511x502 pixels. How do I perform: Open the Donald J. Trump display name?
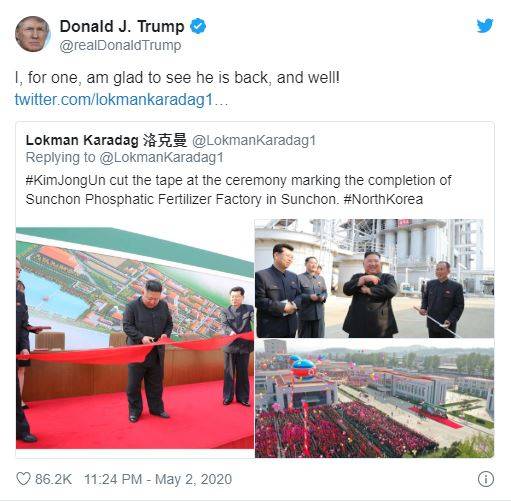click(122, 26)
